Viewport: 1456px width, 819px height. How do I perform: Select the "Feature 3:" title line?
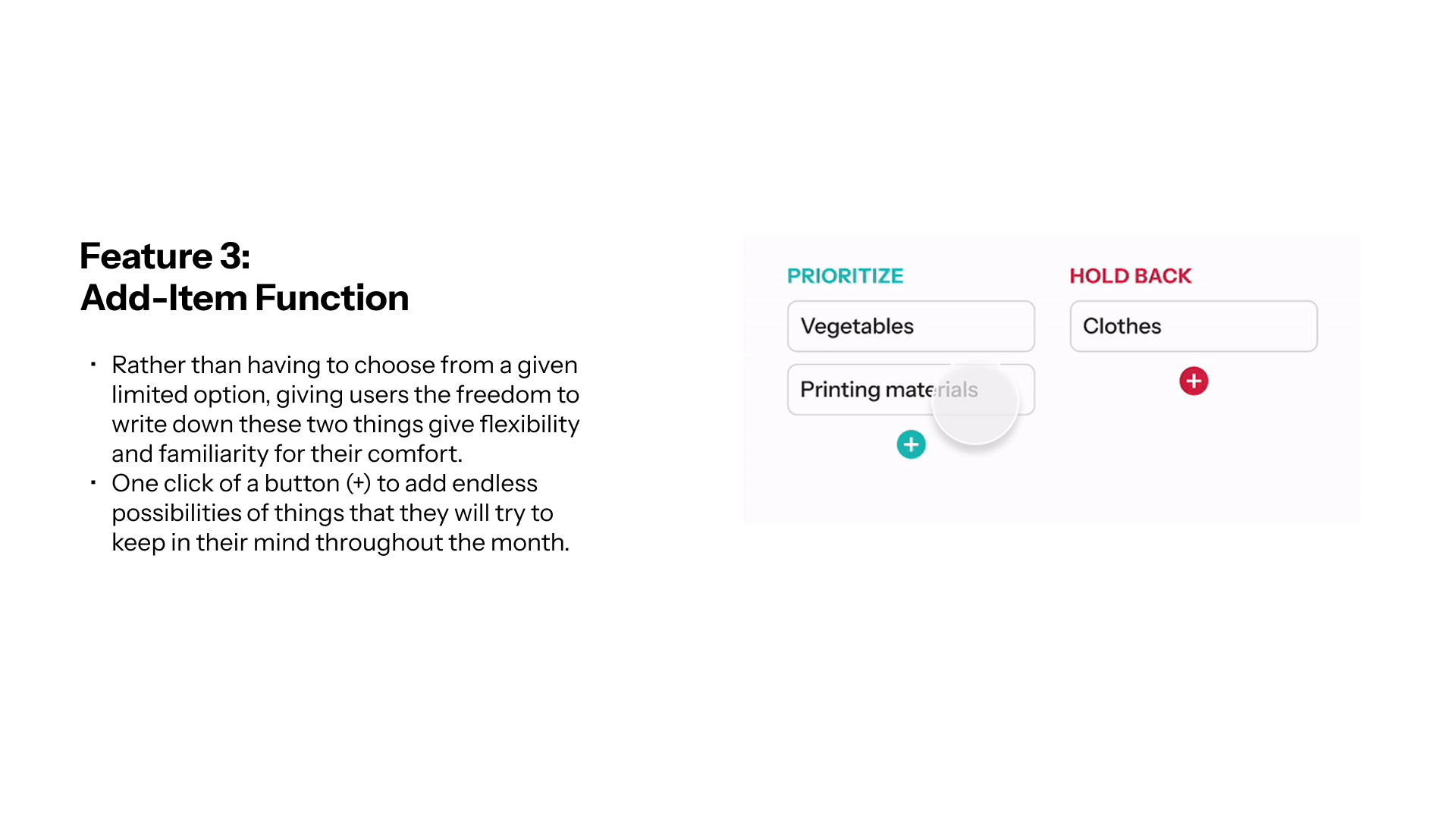tap(165, 256)
